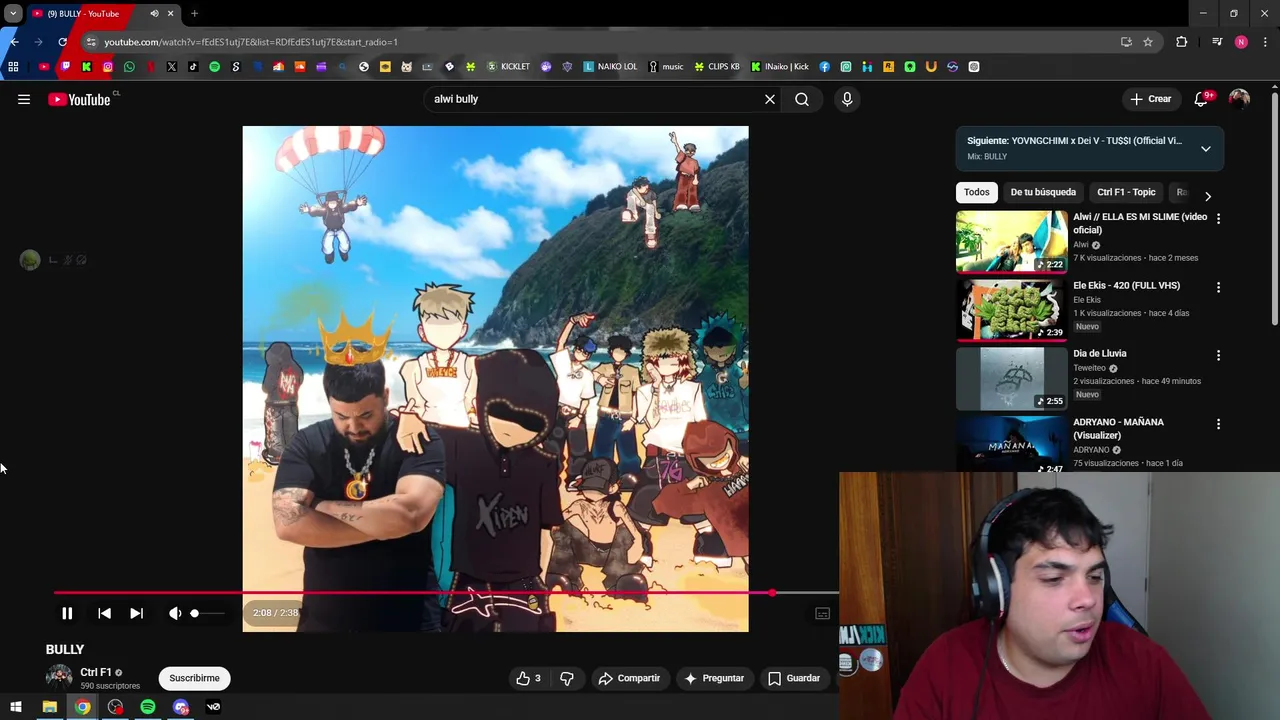1280x720 pixels.
Task: Open Spotify from the taskbar
Action: click(148, 707)
